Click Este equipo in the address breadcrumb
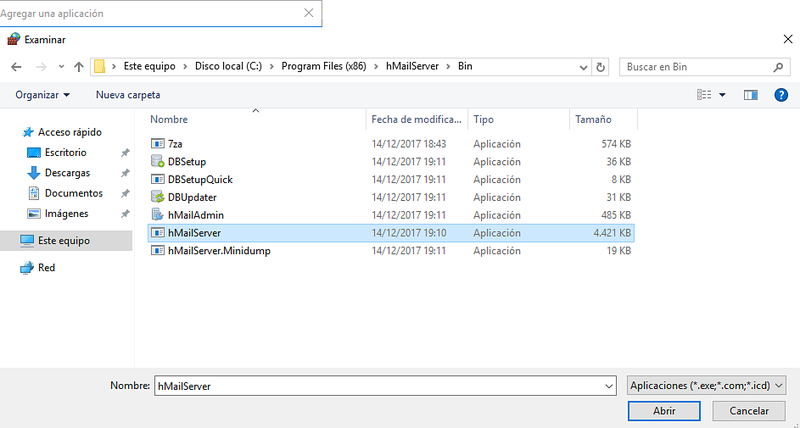This screenshot has height=428, width=800. click(x=149, y=67)
